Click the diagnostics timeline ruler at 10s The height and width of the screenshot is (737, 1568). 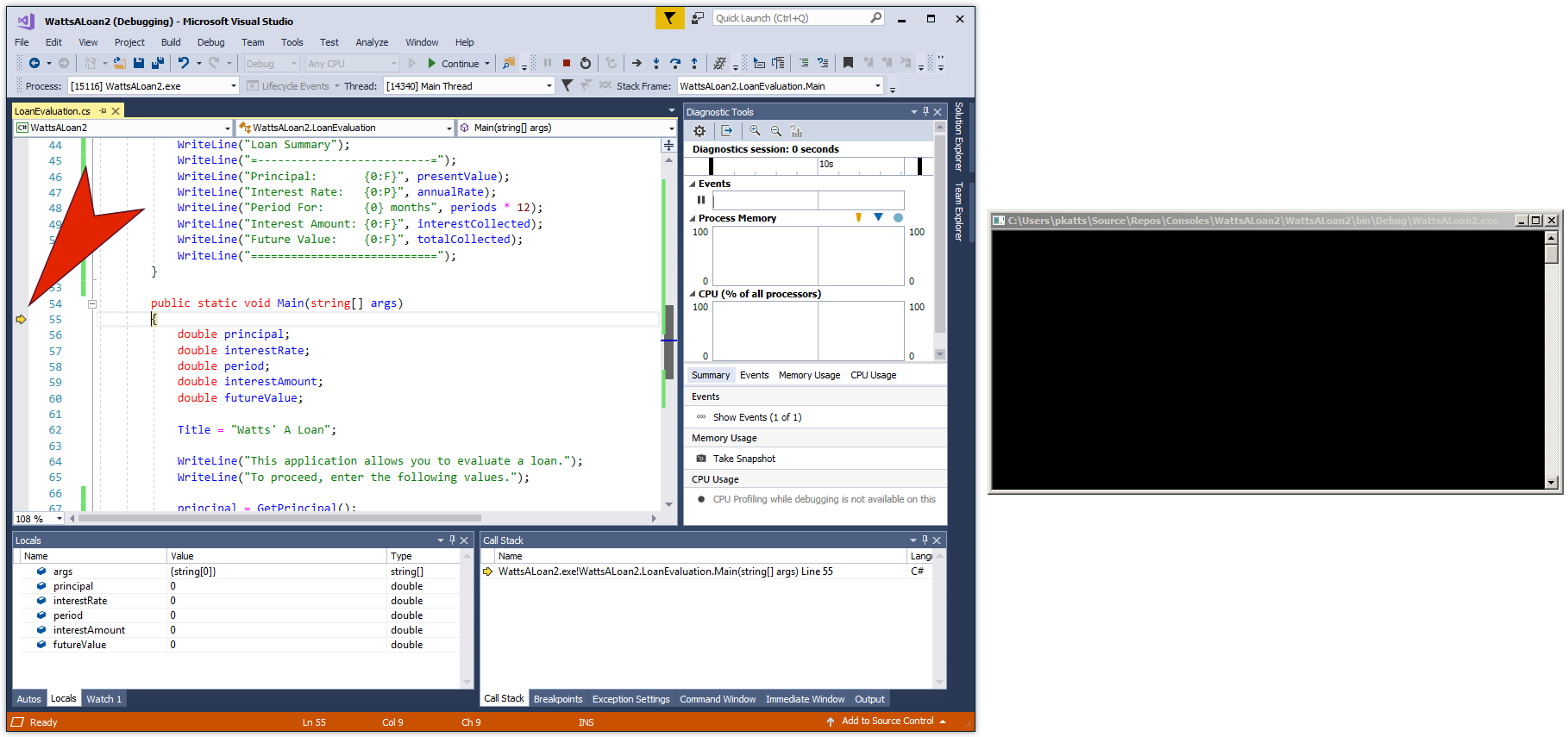pos(825,164)
